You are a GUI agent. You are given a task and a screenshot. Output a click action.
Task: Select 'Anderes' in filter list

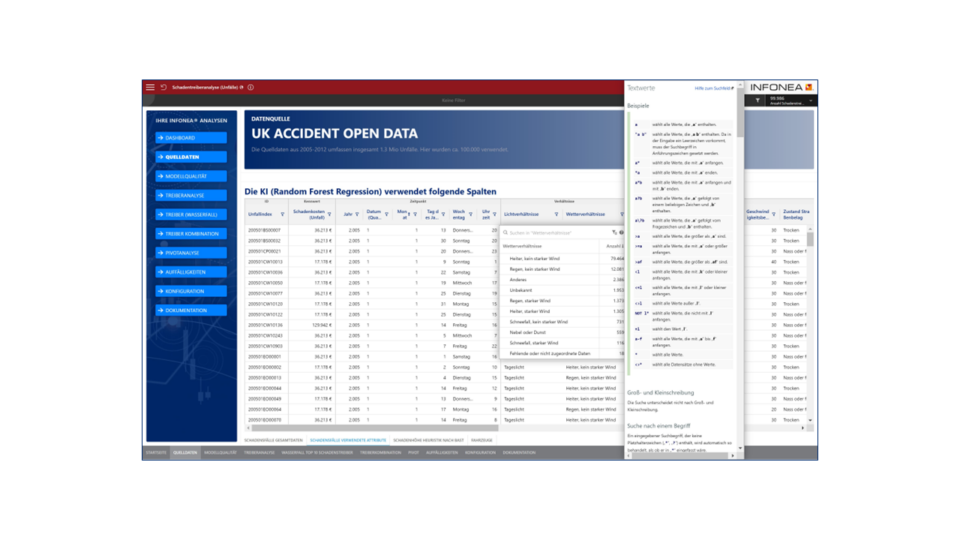563,280
